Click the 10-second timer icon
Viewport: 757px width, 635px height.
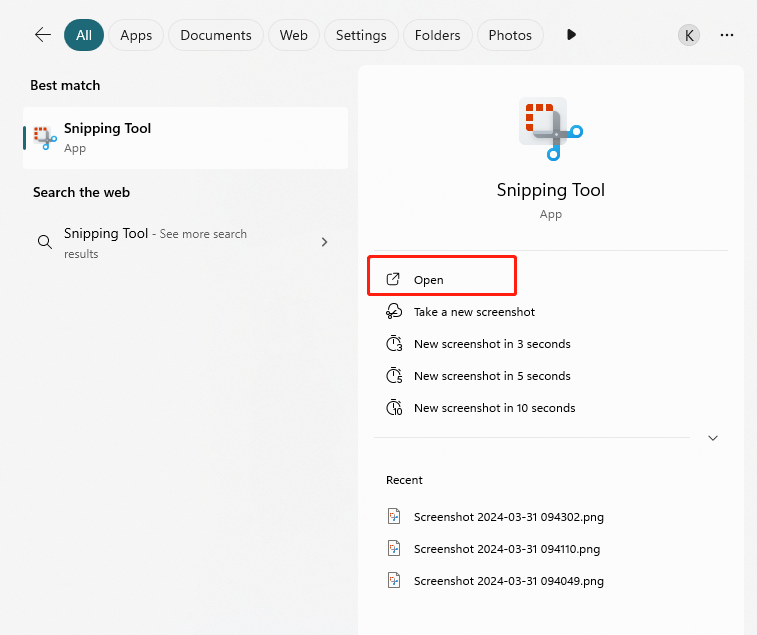tap(394, 408)
